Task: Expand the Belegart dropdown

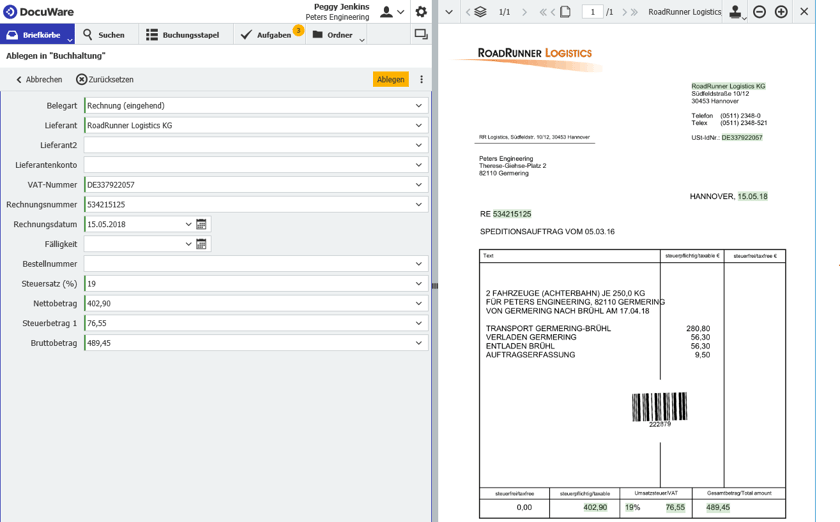Action: [419, 106]
